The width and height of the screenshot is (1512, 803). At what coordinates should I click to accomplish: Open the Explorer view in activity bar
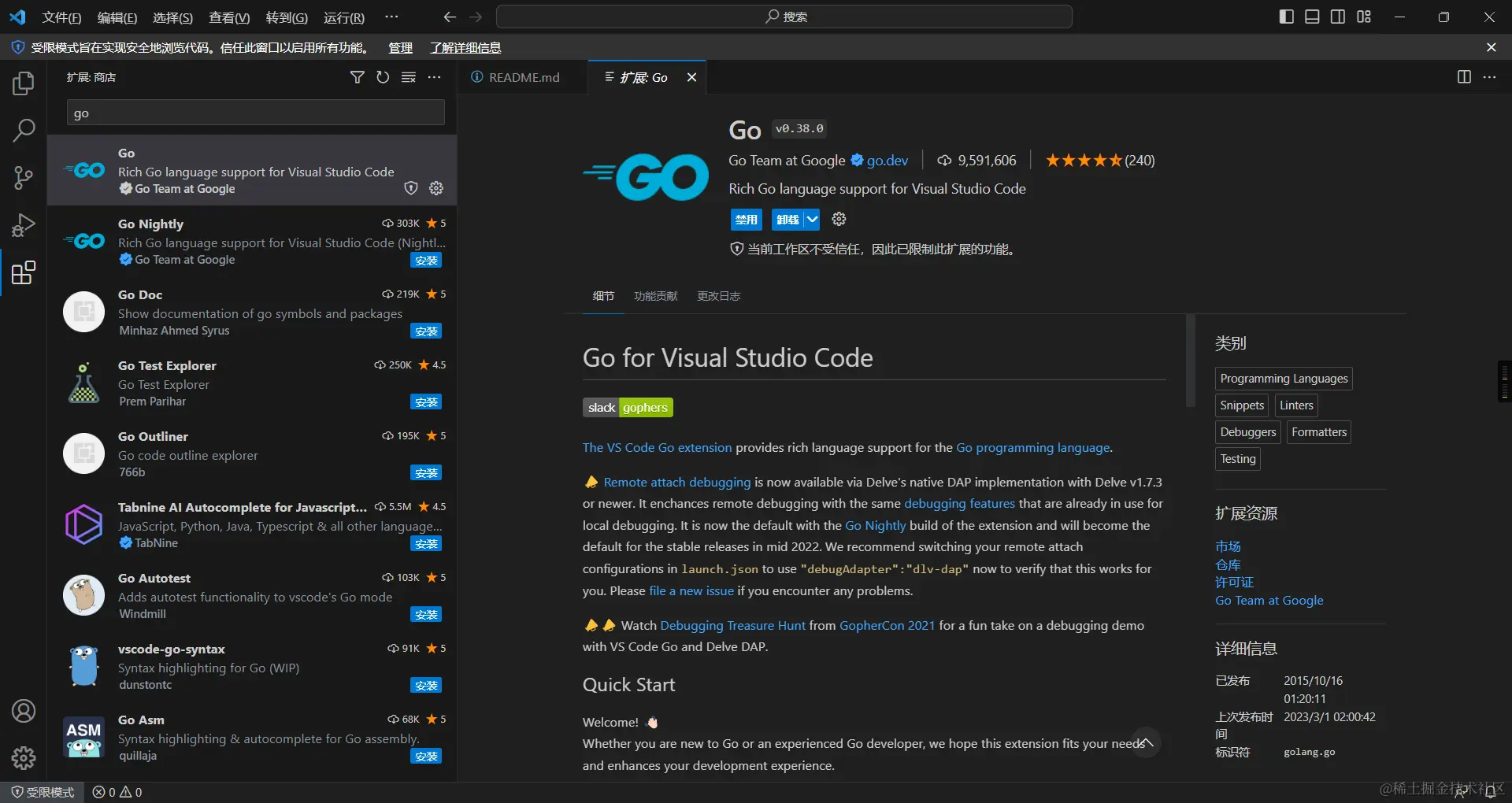pos(24,83)
